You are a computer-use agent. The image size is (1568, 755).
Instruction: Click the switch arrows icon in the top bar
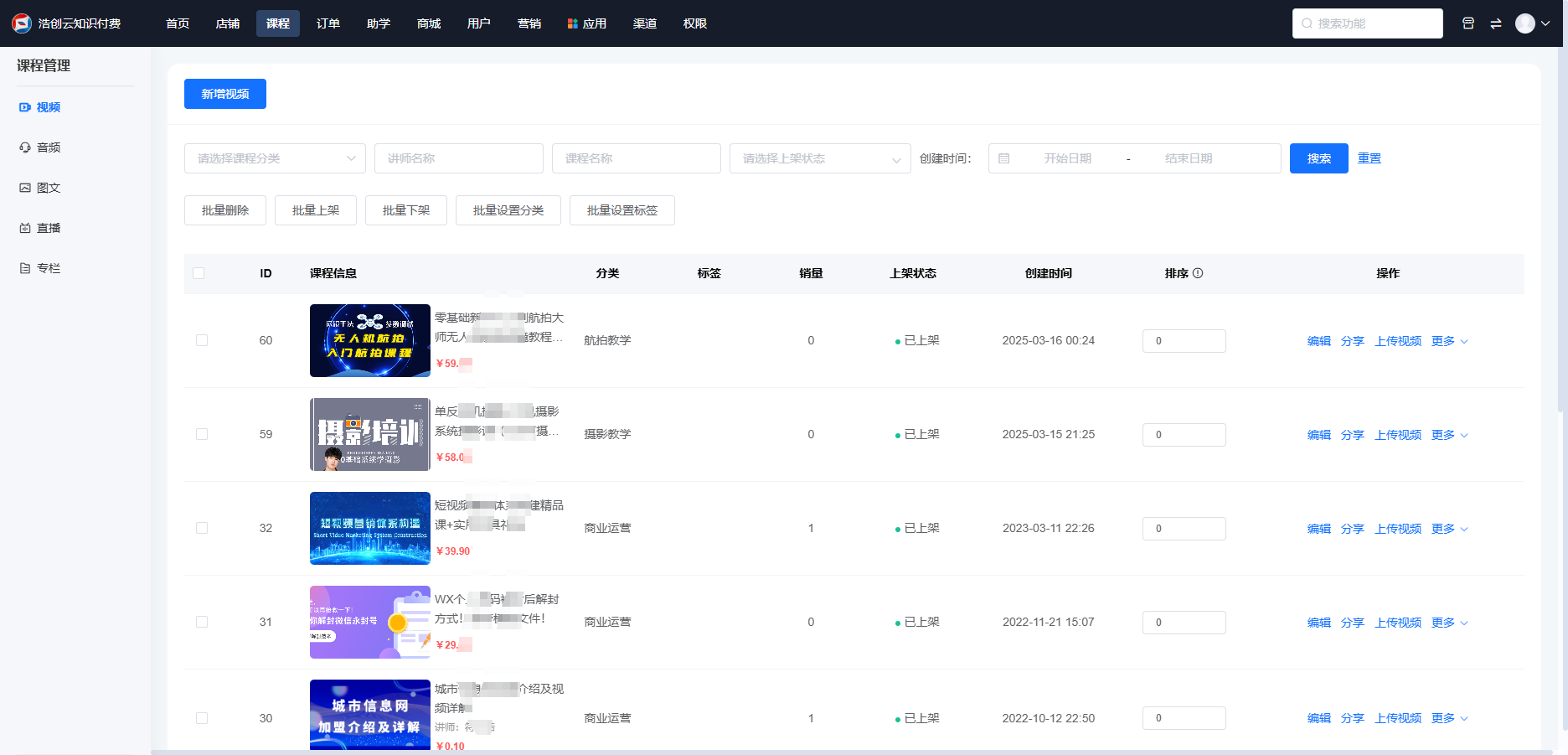click(1496, 23)
